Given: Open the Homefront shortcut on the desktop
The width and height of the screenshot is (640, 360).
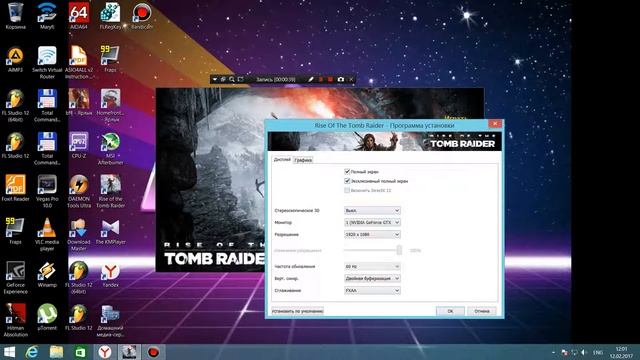Looking at the screenshot, I should click(111, 105).
